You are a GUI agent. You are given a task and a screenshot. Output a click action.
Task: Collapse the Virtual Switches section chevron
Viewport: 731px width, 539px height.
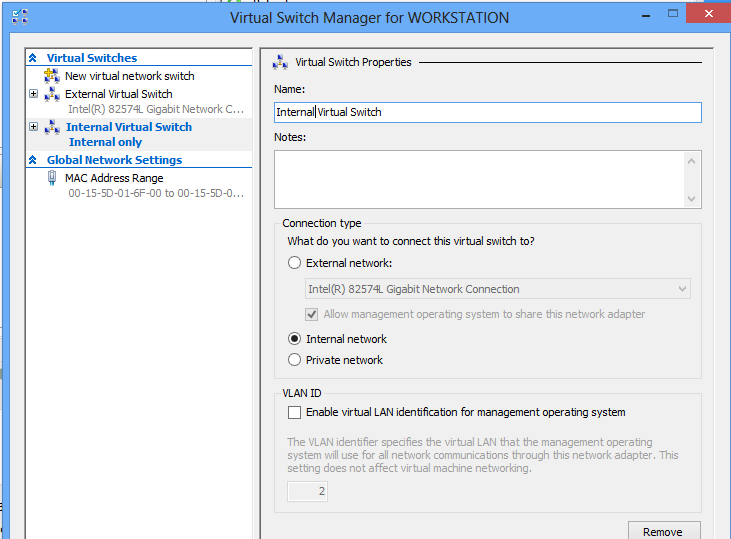click(x=33, y=58)
